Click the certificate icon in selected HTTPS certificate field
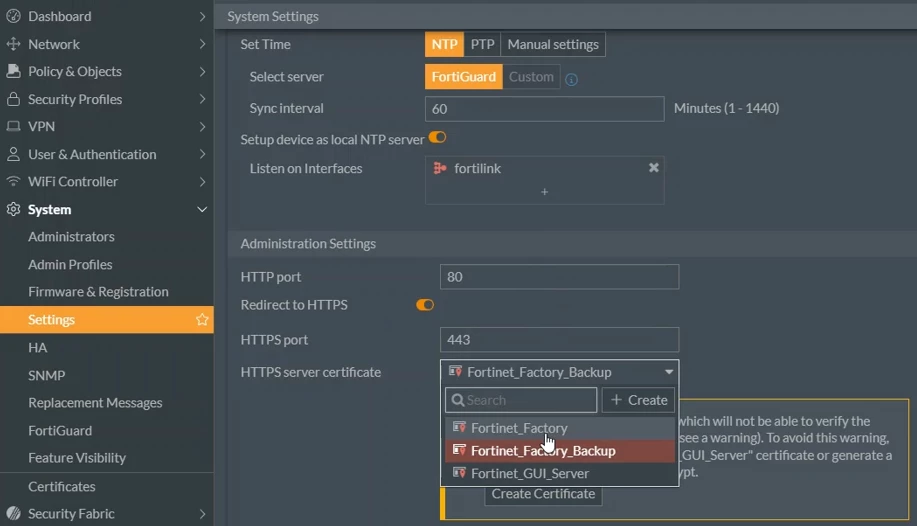The height and width of the screenshot is (526, 917). coord(455,372)
